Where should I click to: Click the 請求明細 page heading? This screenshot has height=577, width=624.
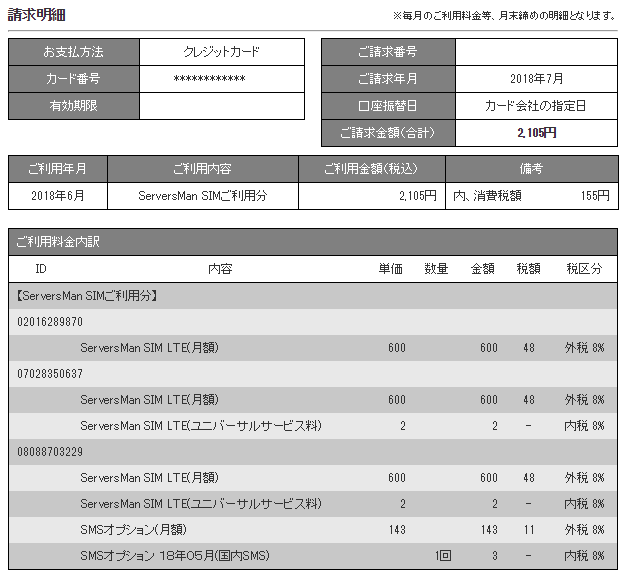37,15
